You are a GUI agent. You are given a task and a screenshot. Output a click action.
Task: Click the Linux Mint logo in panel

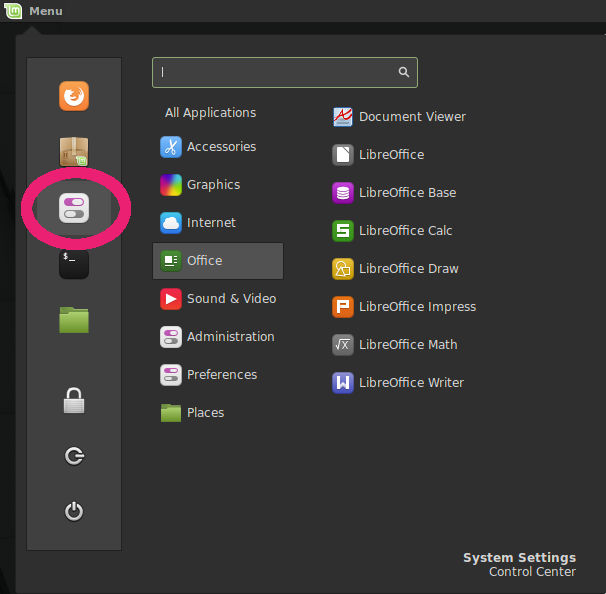[x=13, y=10]
